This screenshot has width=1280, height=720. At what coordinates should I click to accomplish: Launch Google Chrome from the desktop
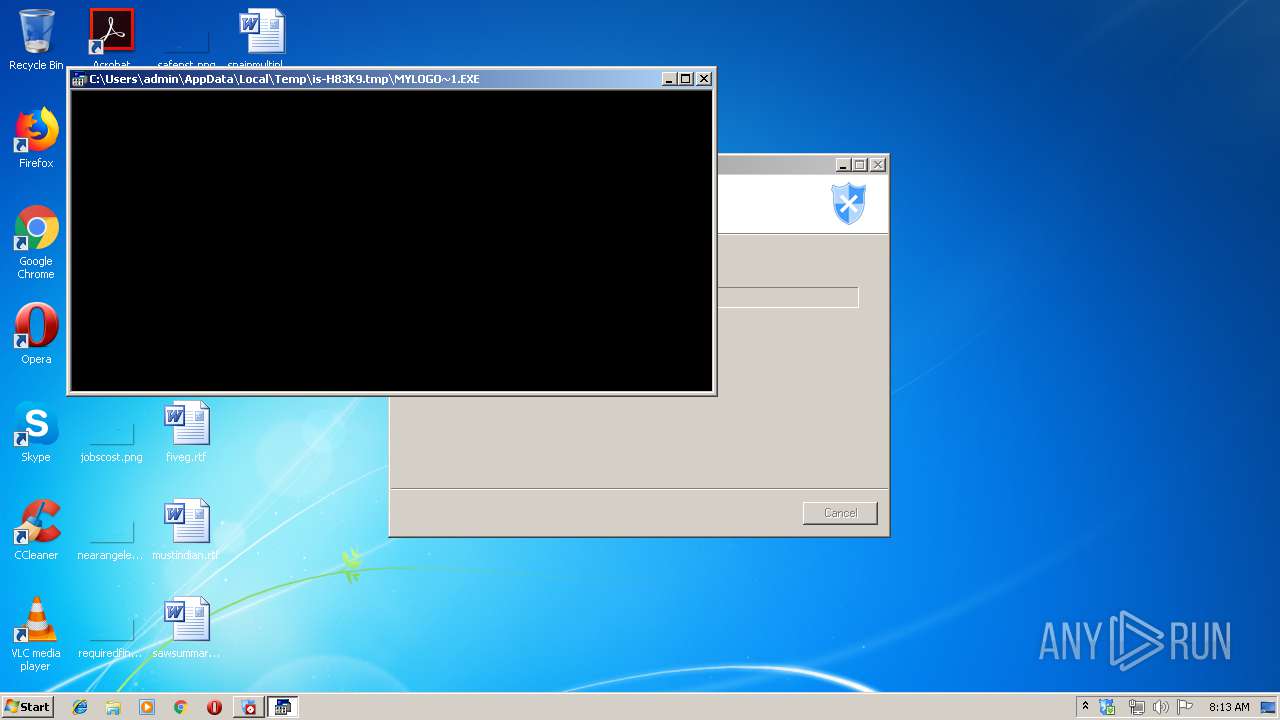pos(36,242)
